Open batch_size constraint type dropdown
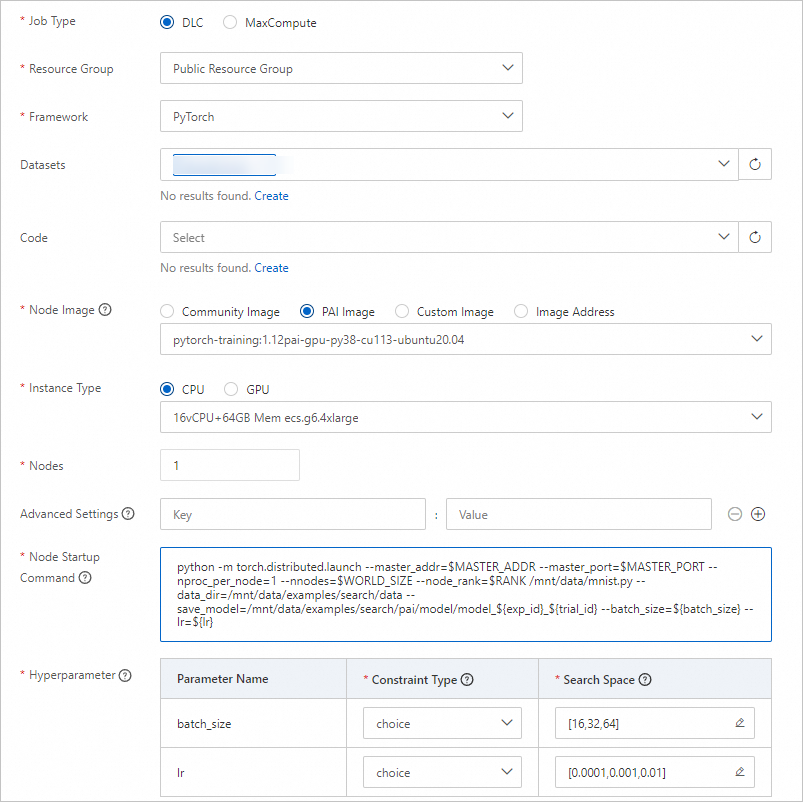 point(442,723)
